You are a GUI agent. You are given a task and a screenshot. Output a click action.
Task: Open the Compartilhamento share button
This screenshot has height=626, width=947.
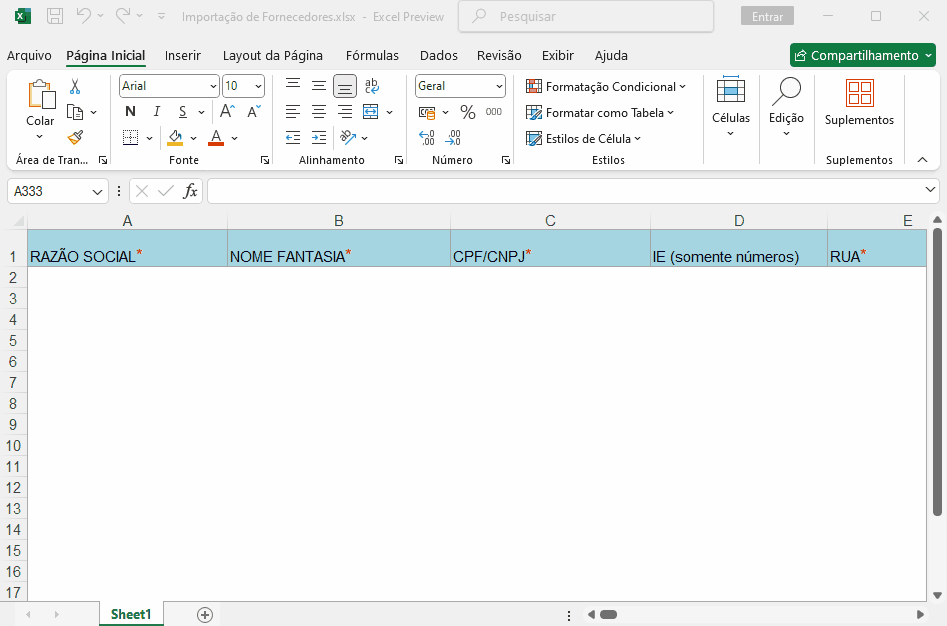(863, 56)
